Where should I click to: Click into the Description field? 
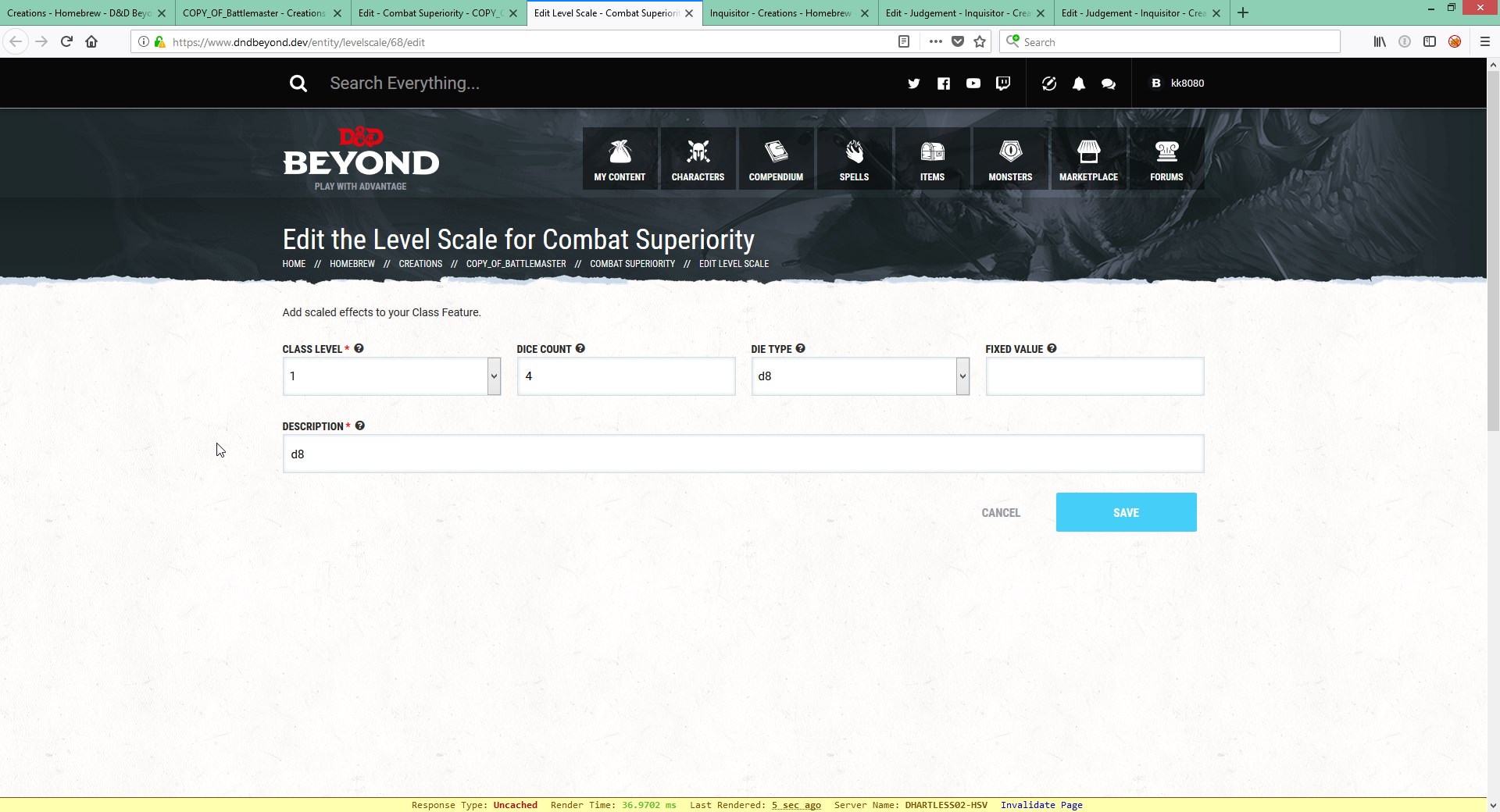point(743,454)
